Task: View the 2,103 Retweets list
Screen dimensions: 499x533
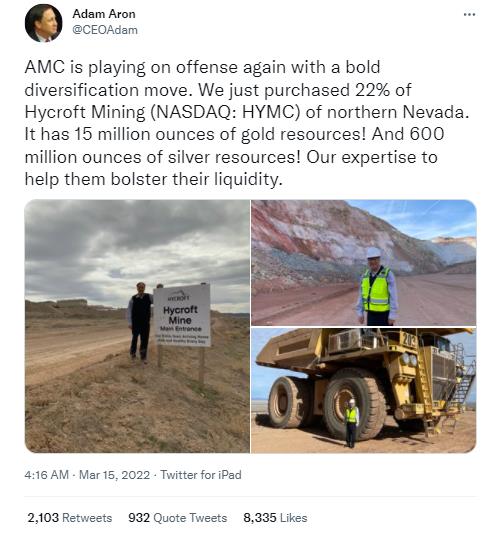Action: click(70, 518)
